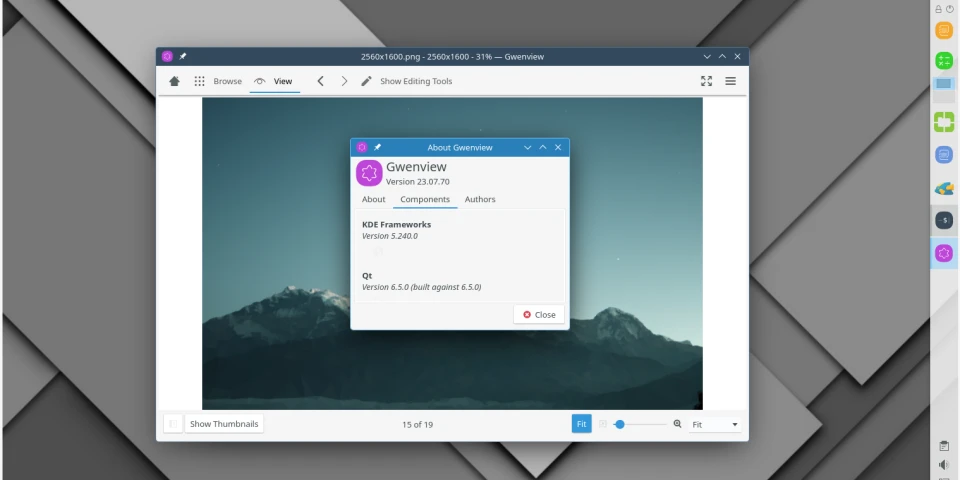Toggle Show Editing Tools
Image resolution: width=960 pixels, height=480 pixels.
click(406, 81)
